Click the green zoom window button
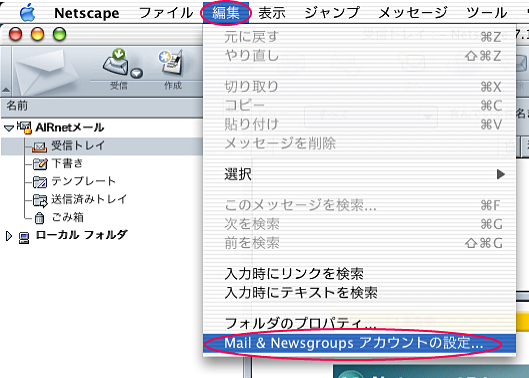The height and width of the screenshot is (378, 529). 59,35
